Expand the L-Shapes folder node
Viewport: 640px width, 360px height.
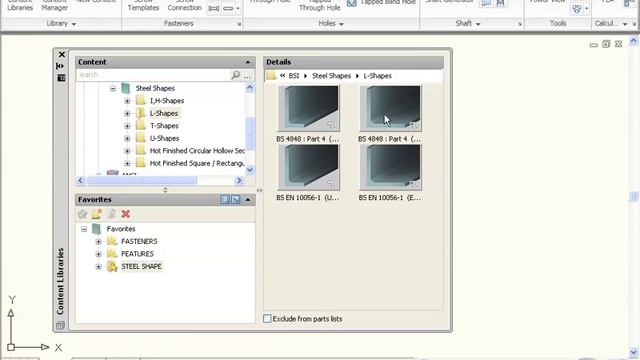127,113
